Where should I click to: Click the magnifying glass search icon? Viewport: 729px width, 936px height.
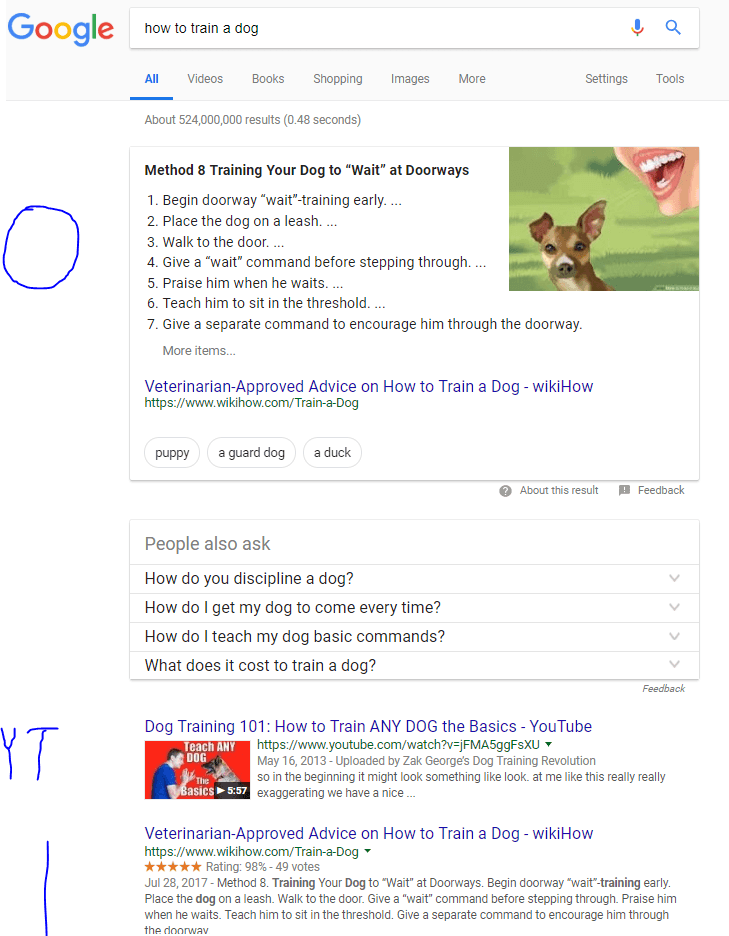[x=673, y=28]
